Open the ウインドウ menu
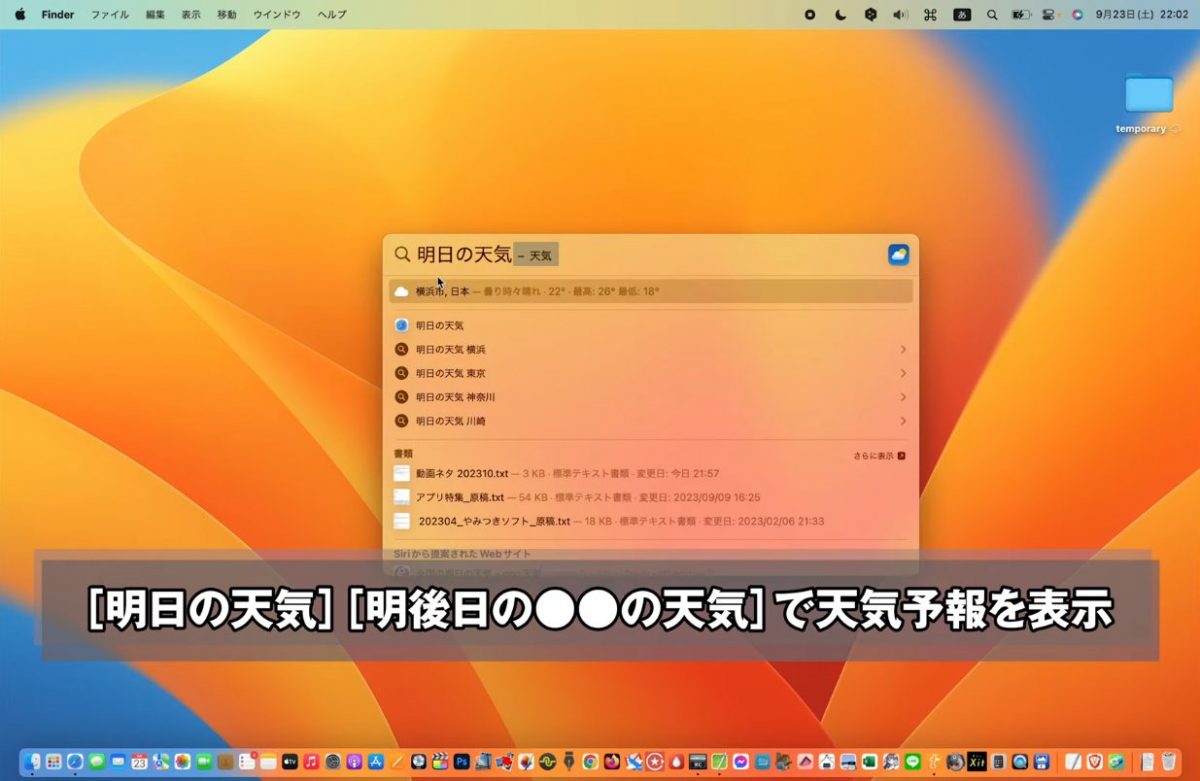1200x781 pixels. [x=277, y=15]
